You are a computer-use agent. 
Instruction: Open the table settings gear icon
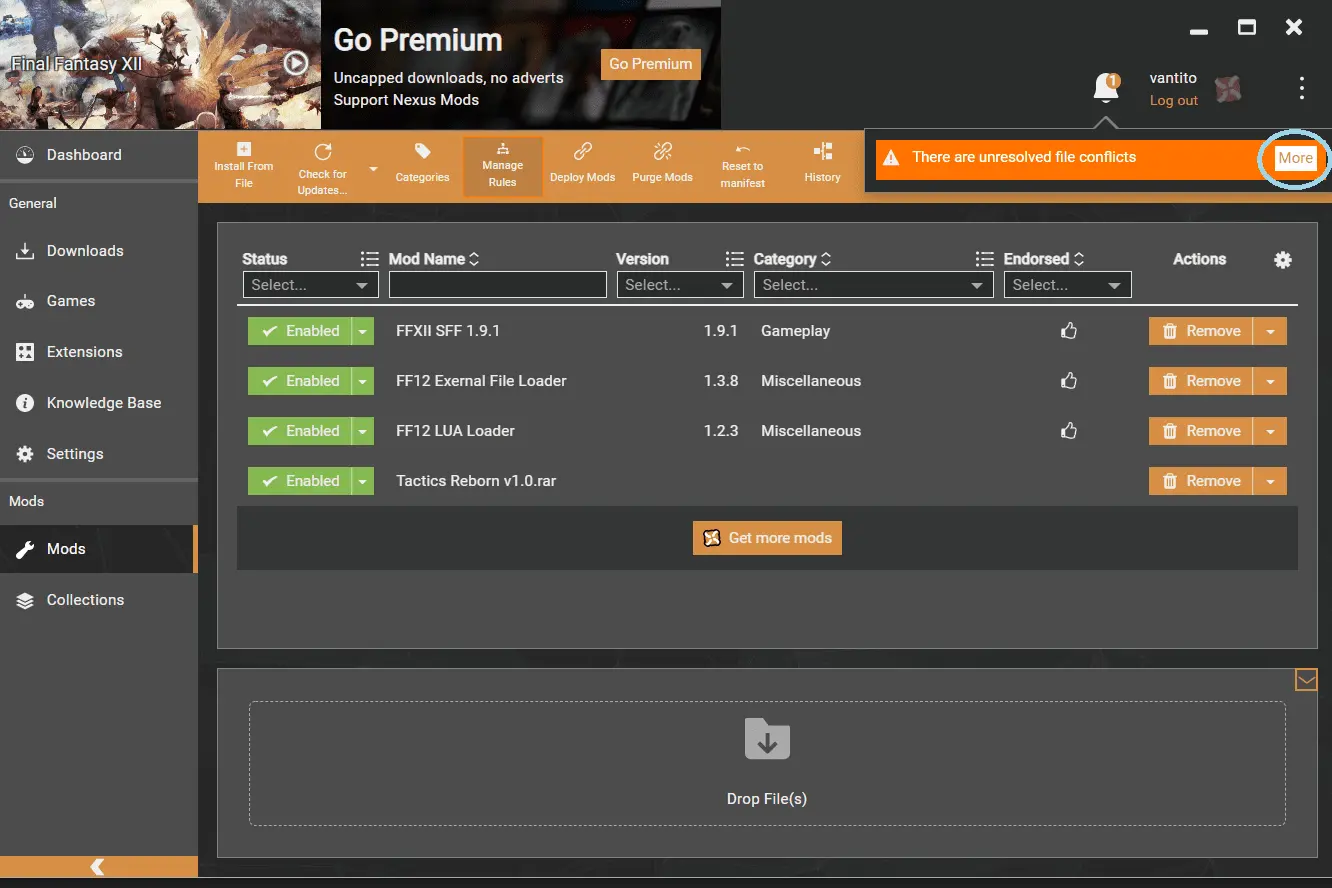pyautogui.click(x=1283, y=260)
